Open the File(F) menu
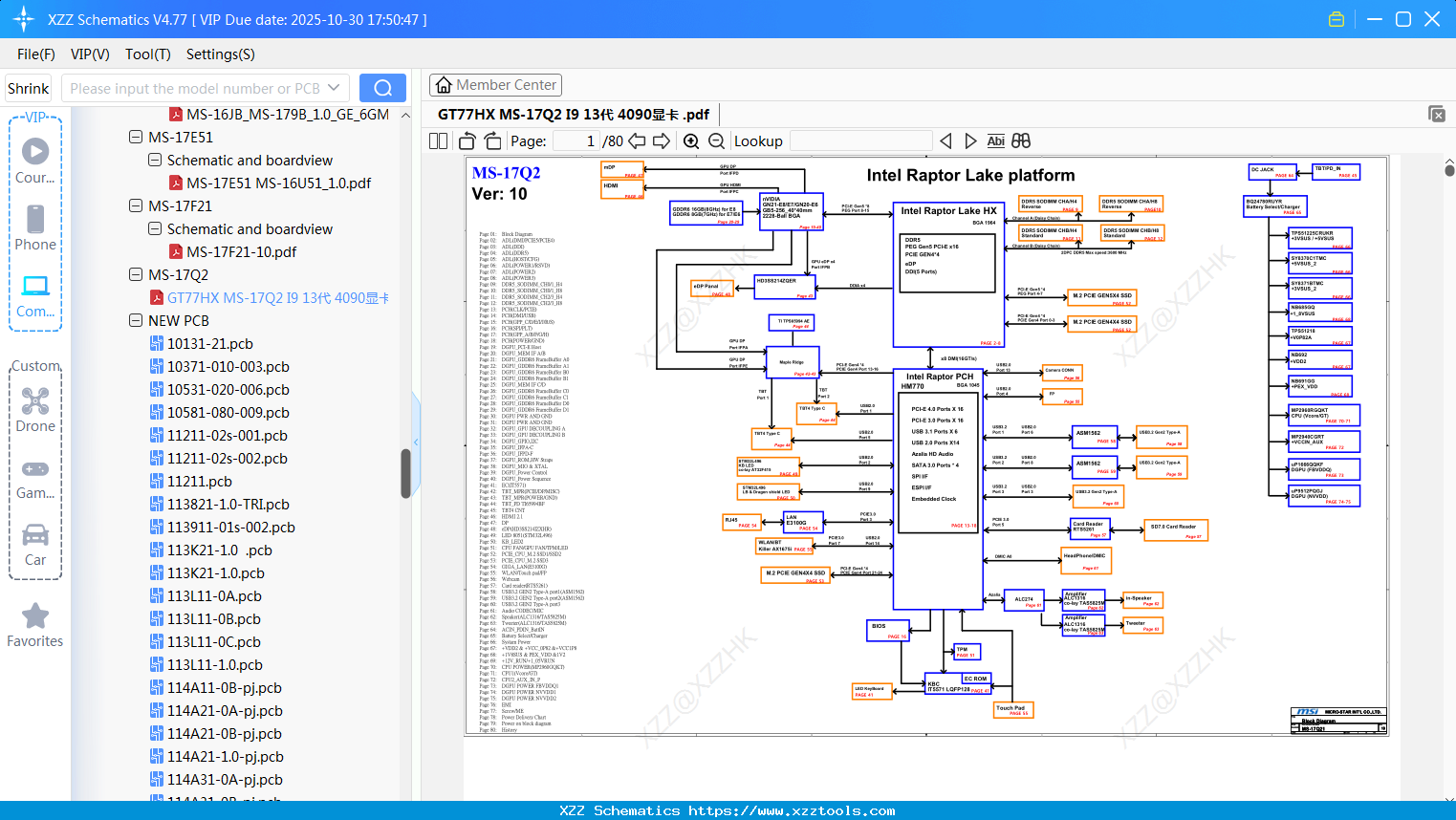The image size is (1456, 820). [36, 54]
